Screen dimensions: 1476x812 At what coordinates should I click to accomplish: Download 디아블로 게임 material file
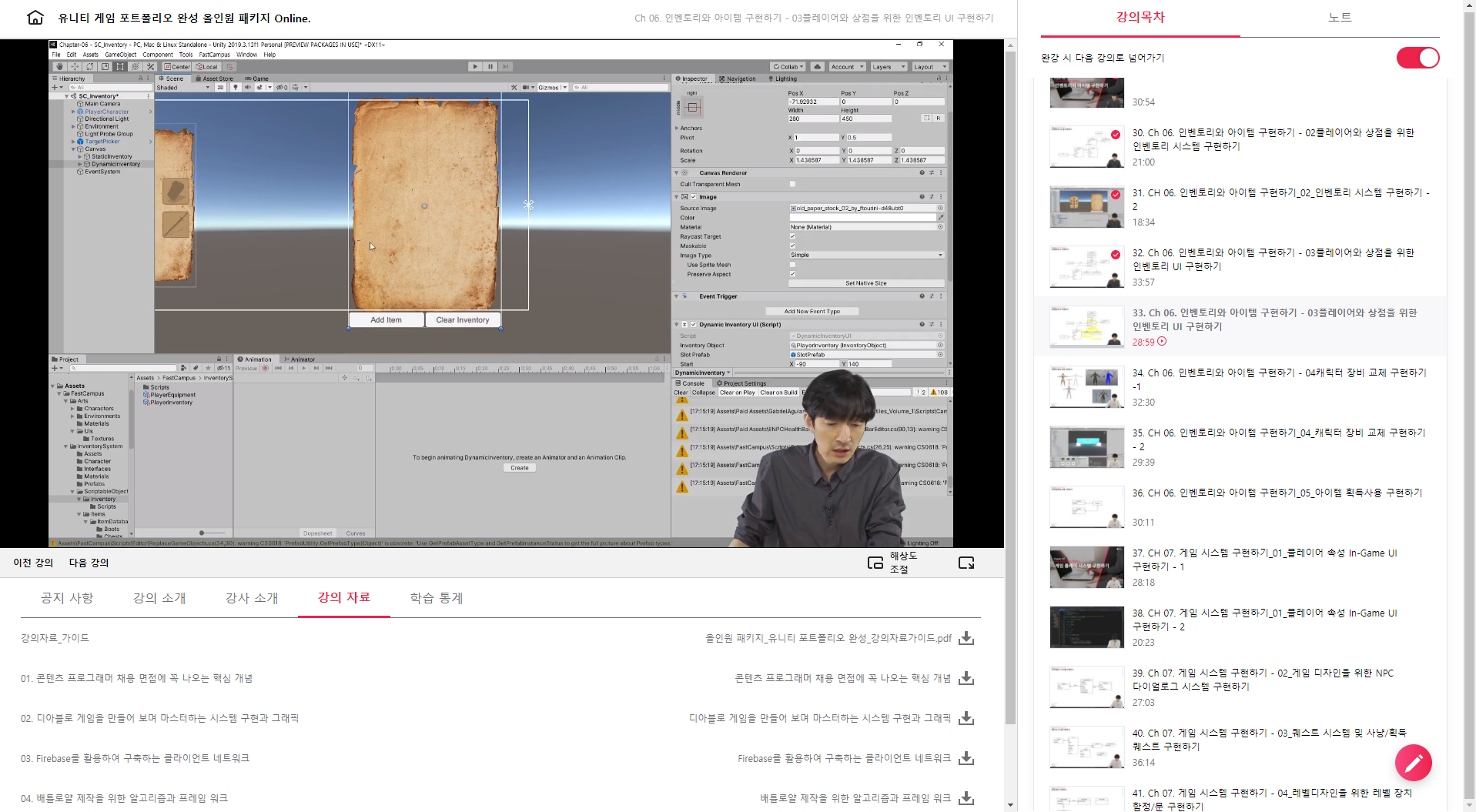(x=966, y=718)
